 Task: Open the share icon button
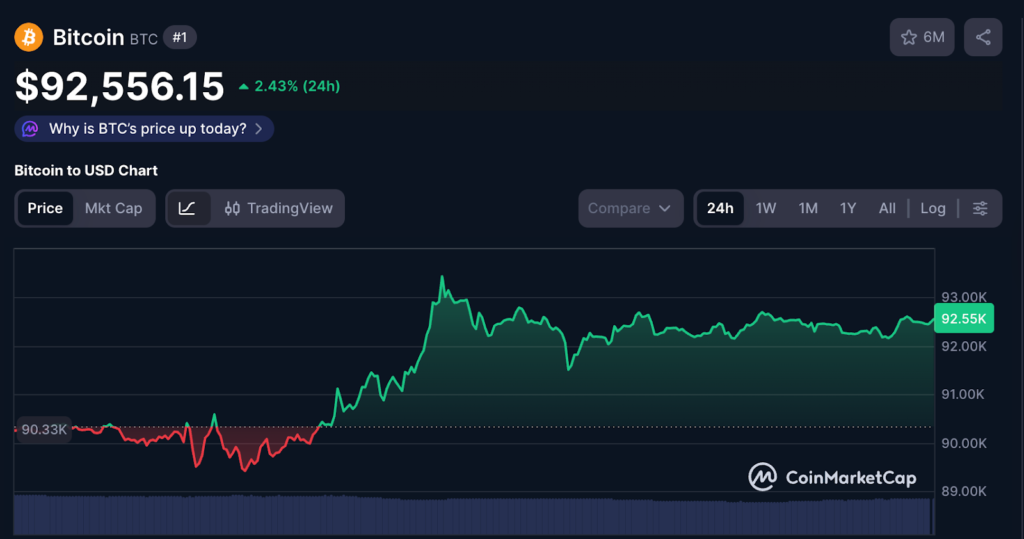pyautogui.click(x=983, y=37)
